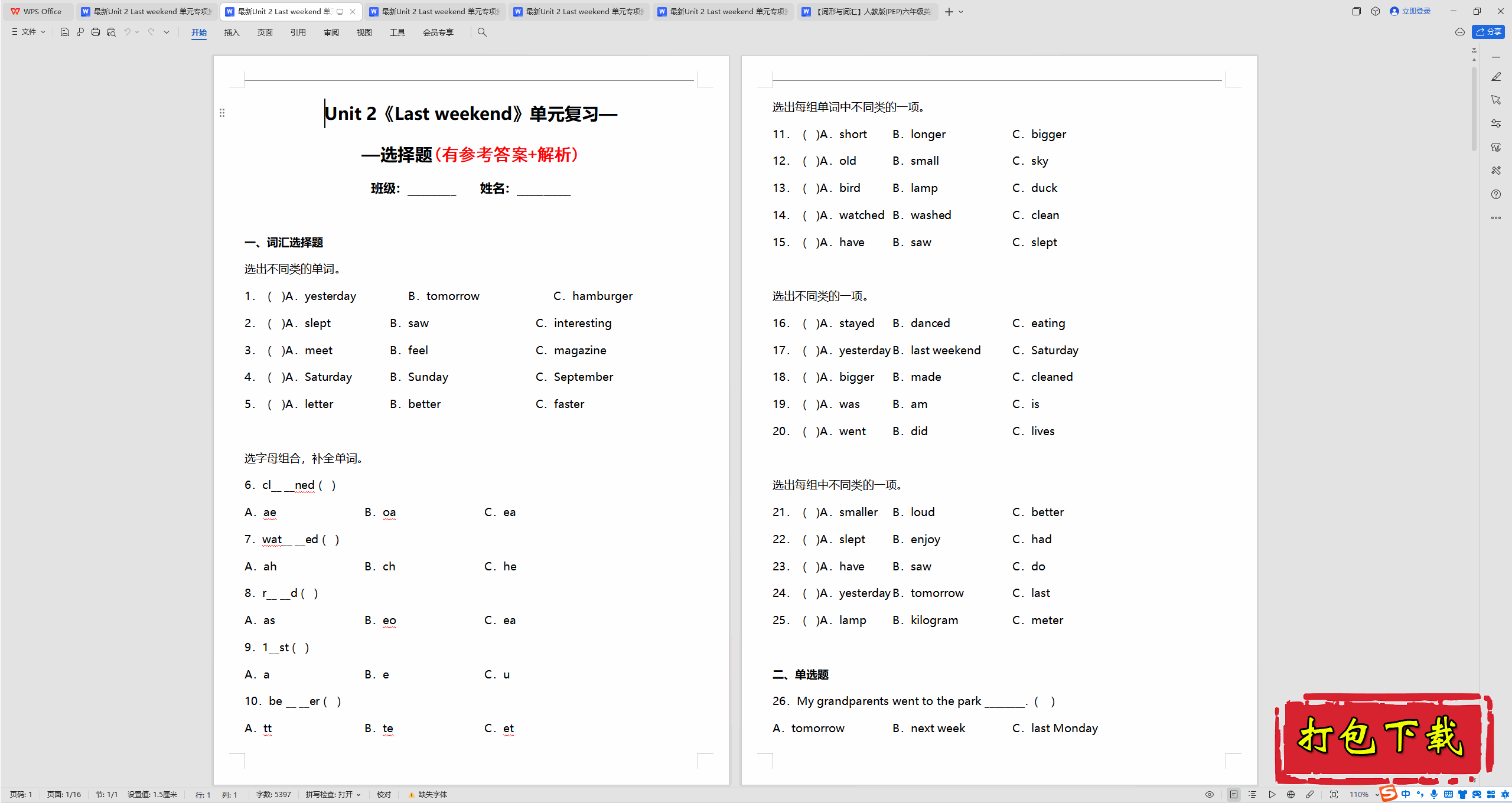
Task: Click the 班级 blank underline field
Action: (x=432, y=189)
